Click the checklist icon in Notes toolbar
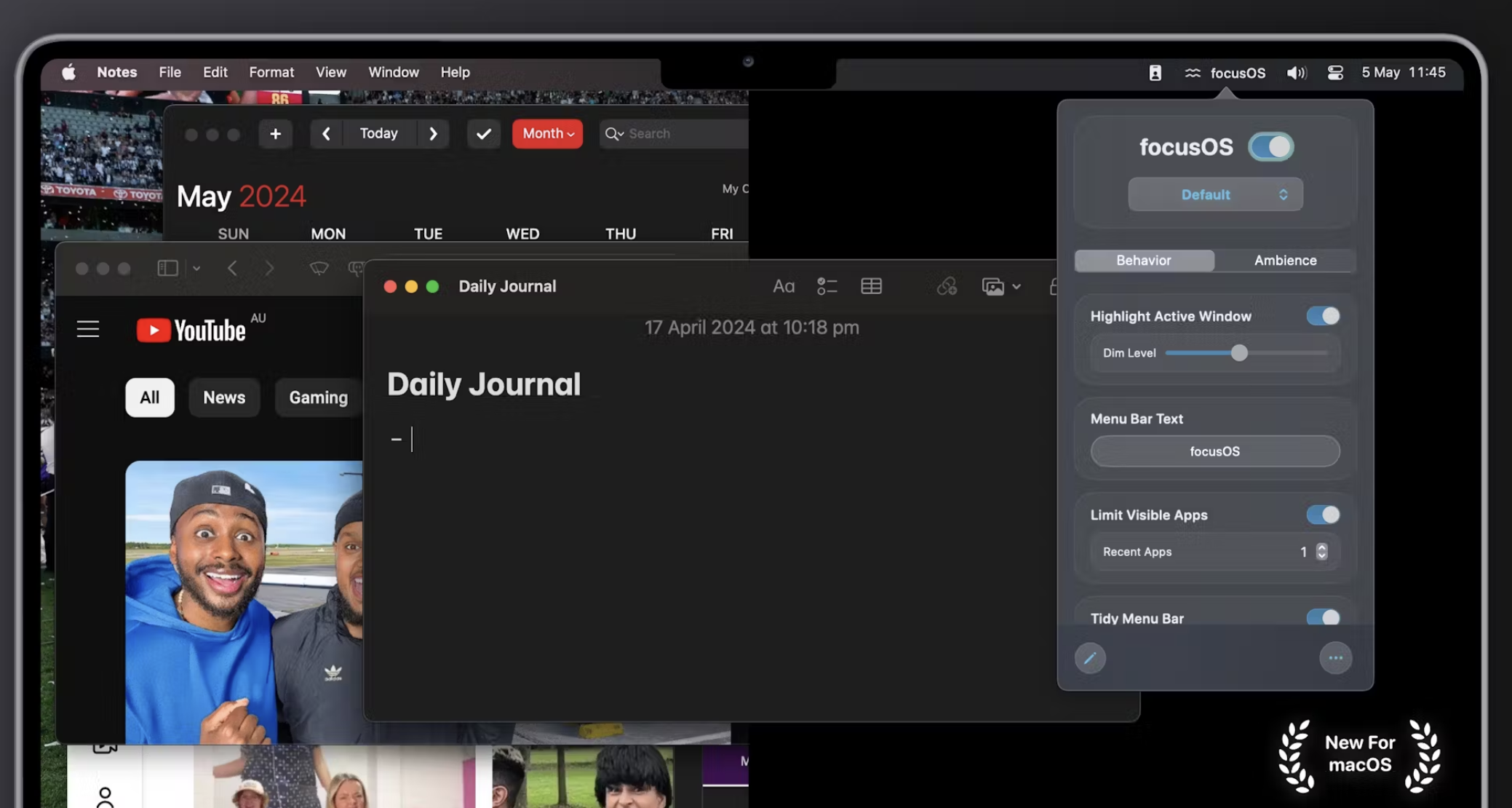Screen dimensions: 1512x808 (827, 286)
